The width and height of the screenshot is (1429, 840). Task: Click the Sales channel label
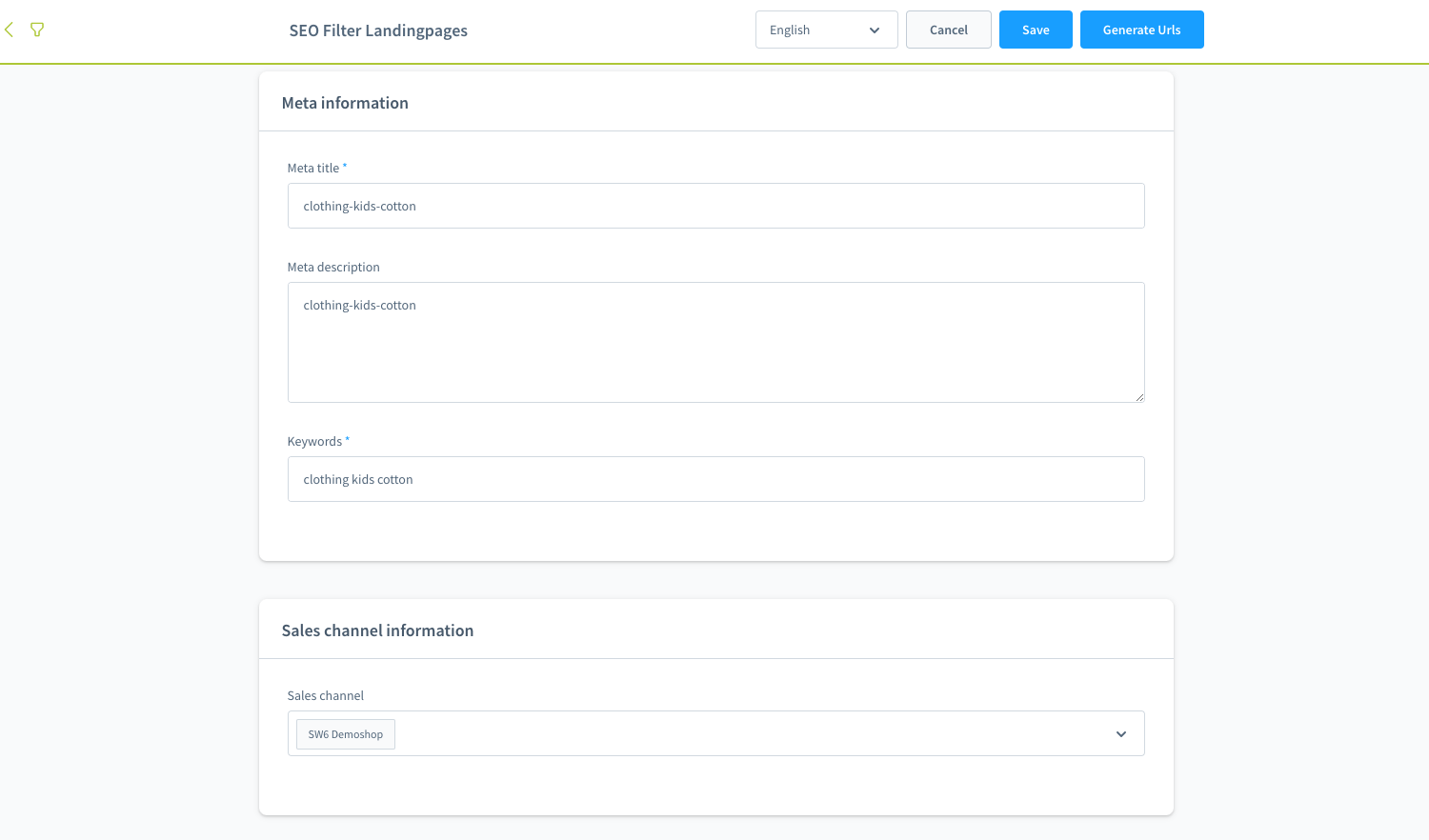coord(326,695)
